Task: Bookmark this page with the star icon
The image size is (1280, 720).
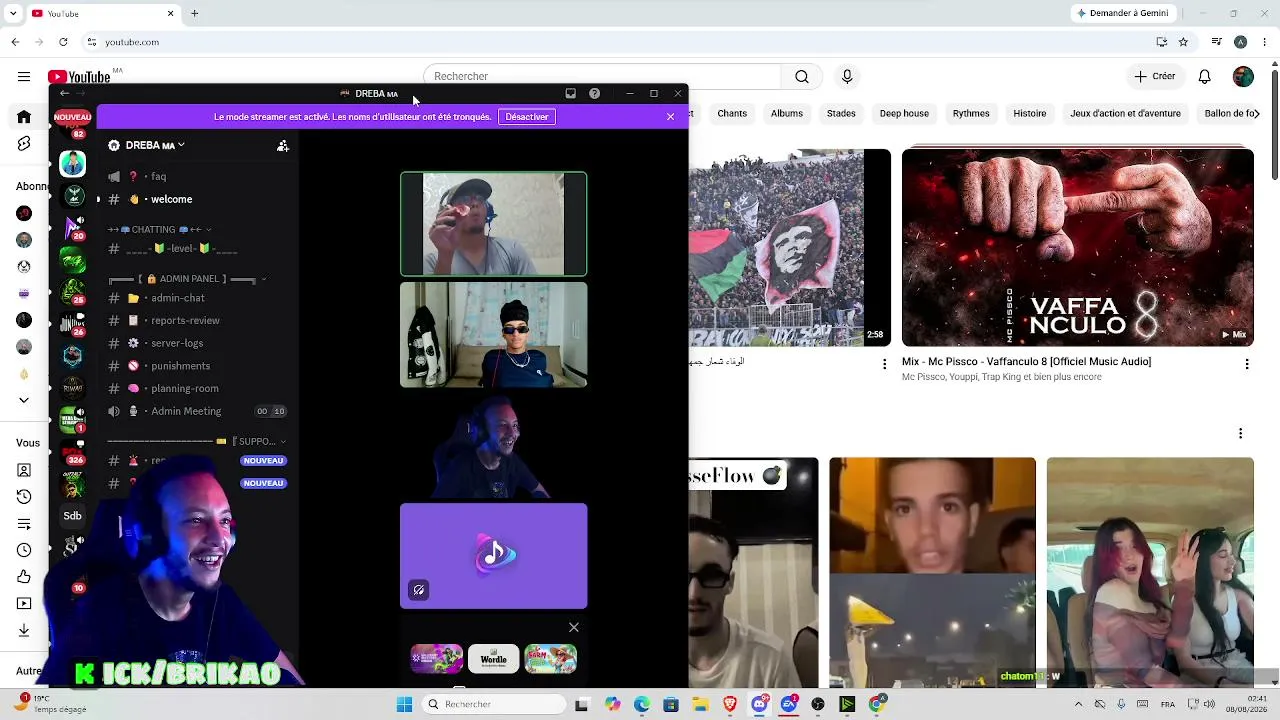Action: 1183,42
